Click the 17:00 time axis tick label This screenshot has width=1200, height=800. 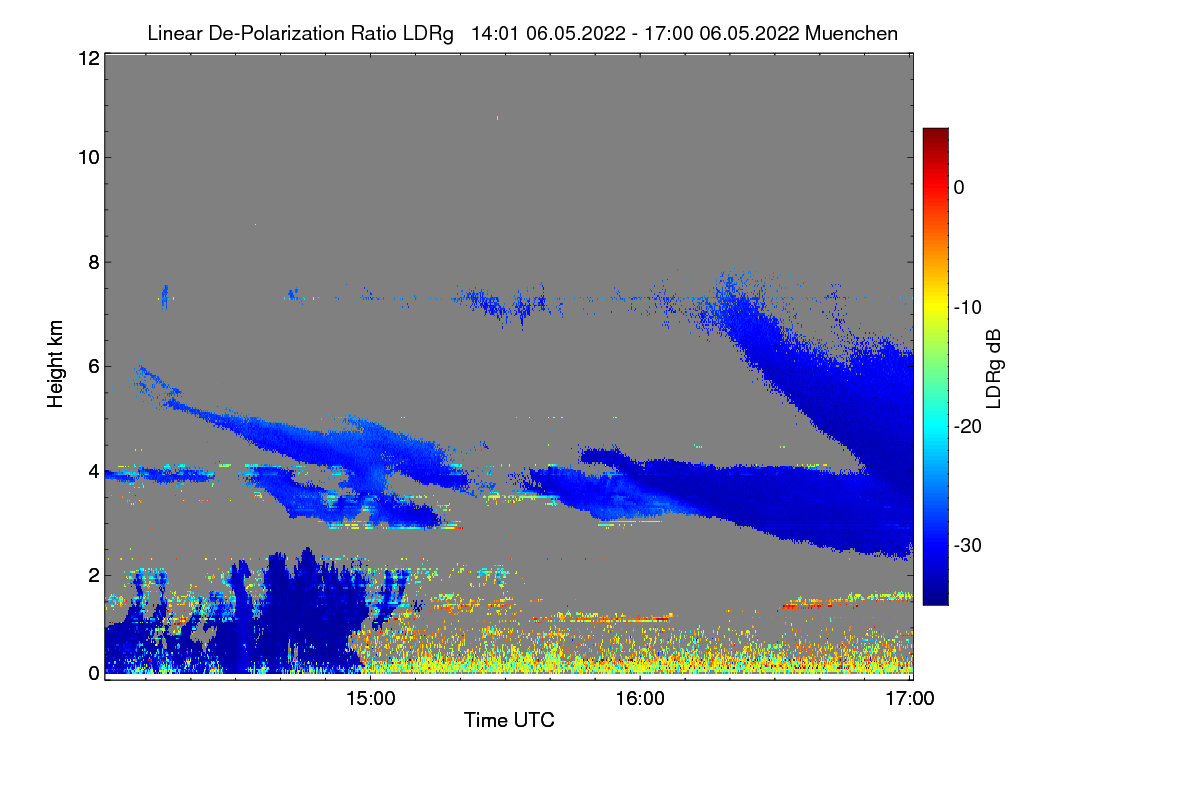pos(910,699)
